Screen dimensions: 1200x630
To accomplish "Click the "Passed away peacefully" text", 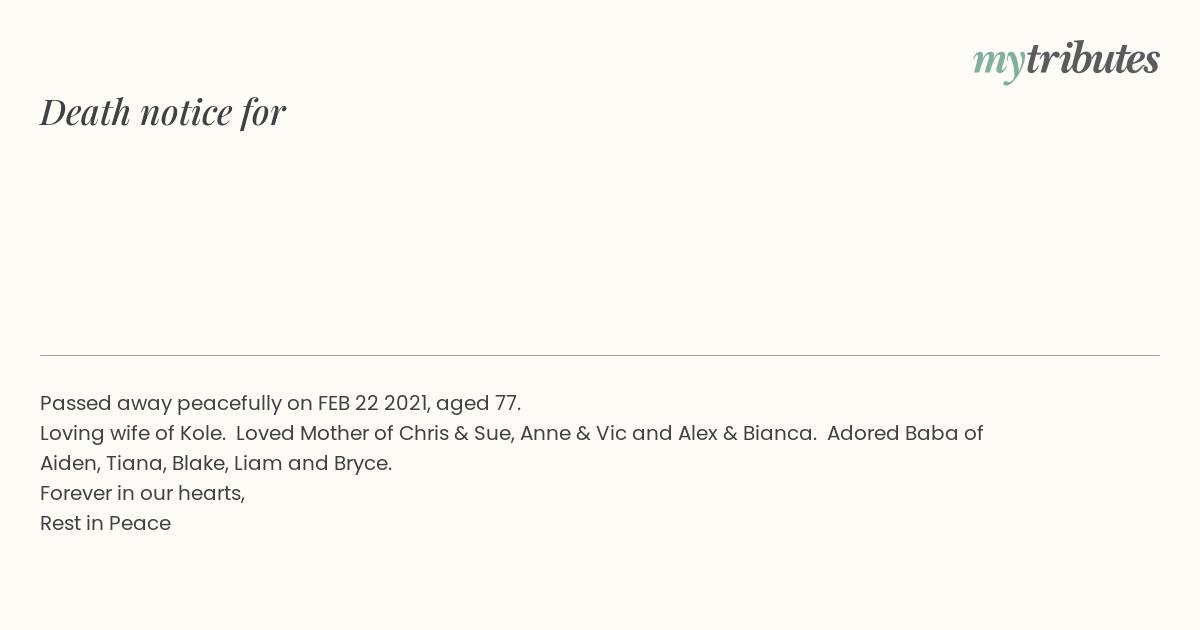I will tap(161, 404).
